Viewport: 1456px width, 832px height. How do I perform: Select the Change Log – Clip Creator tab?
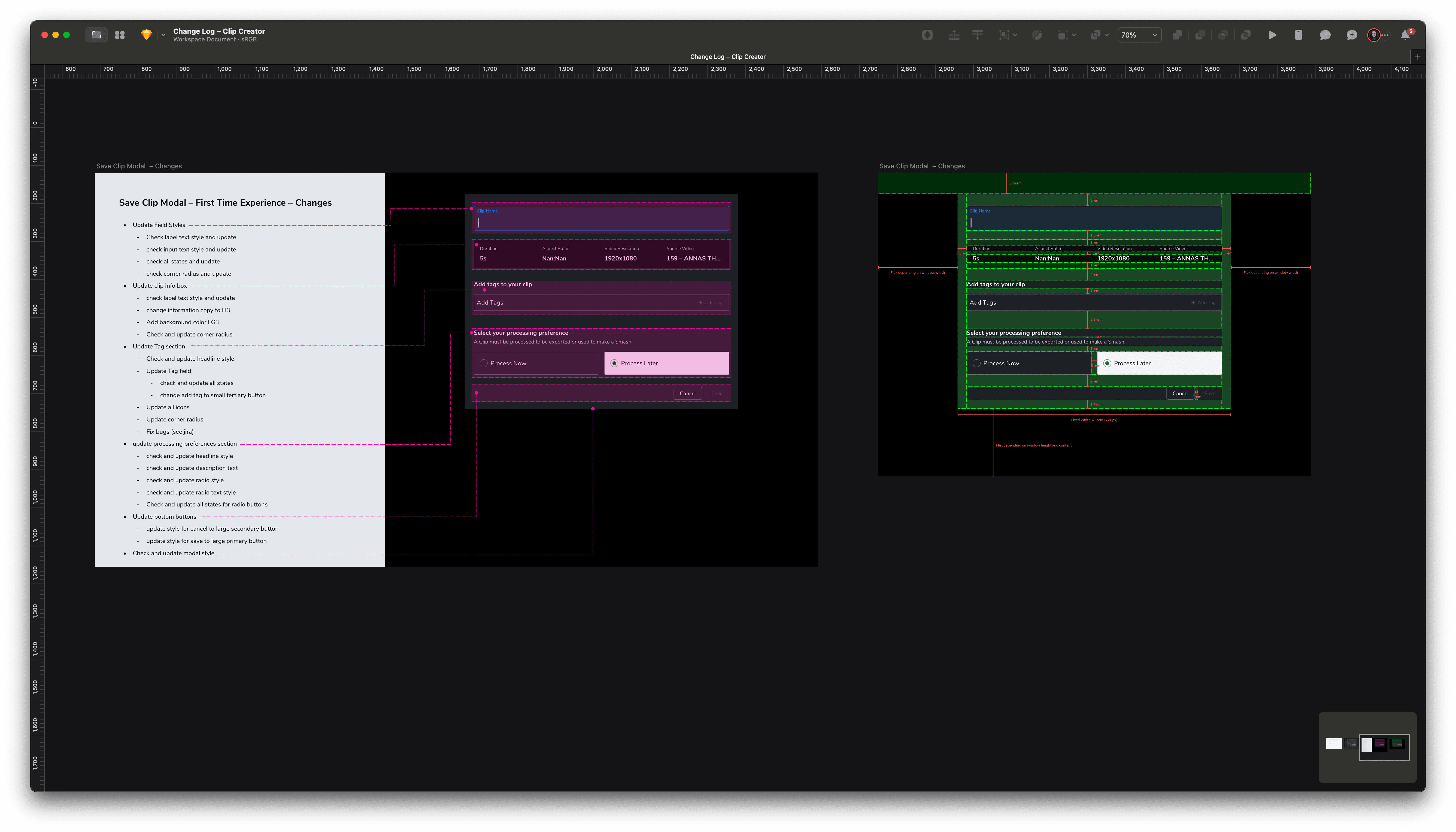(x=727, y=57)
